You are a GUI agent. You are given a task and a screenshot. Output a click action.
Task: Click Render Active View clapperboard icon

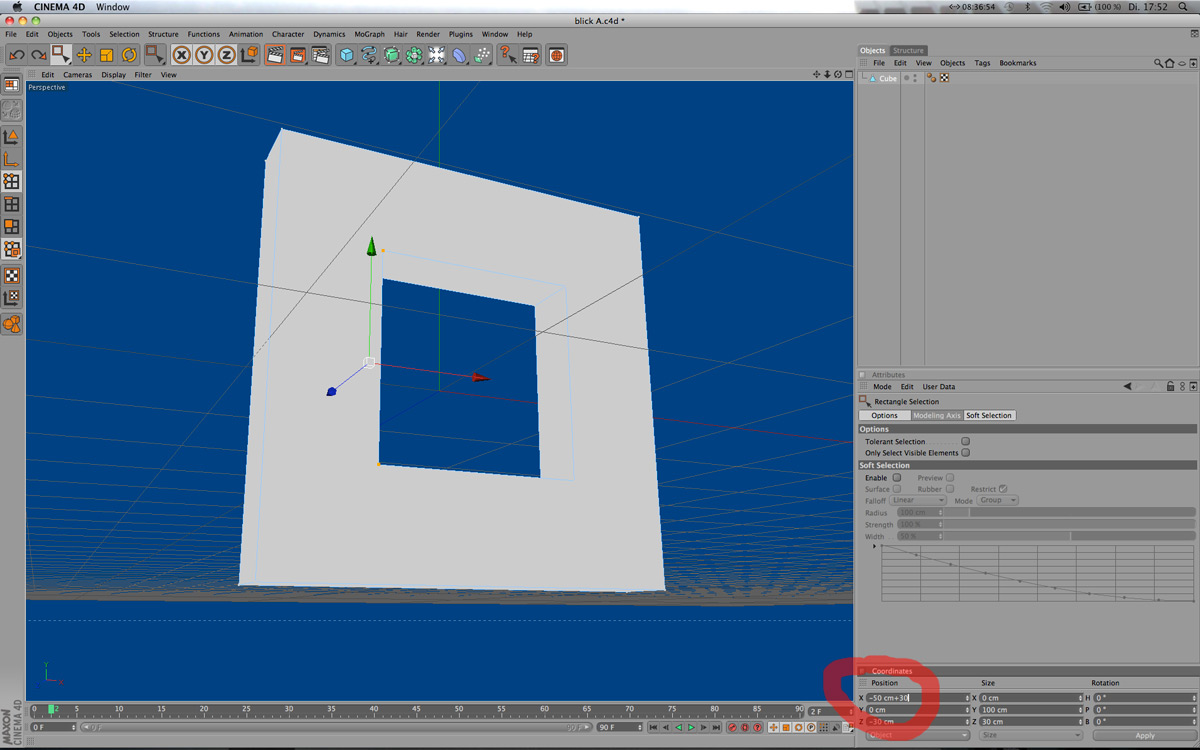click(275, 55)
